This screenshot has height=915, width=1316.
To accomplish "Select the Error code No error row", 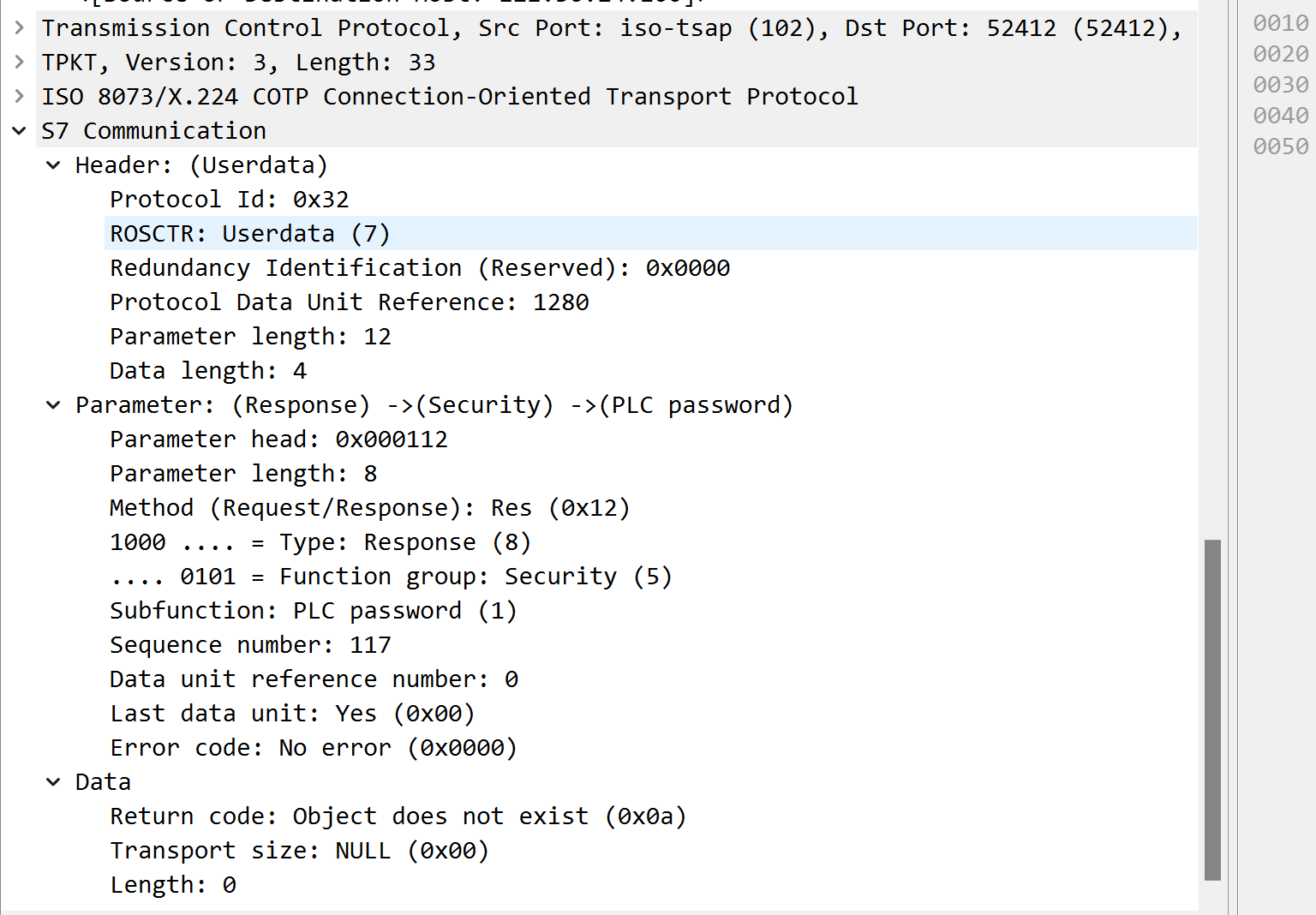I will point(313,748).
